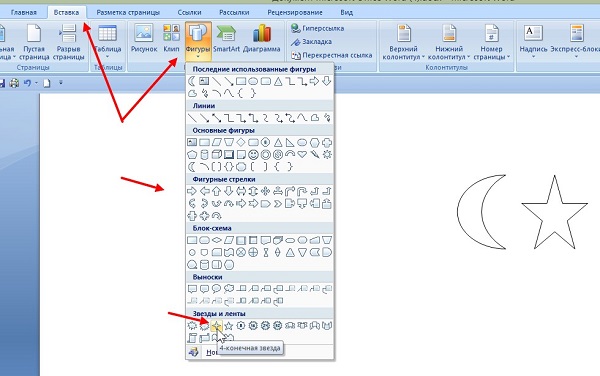The image size is (600, 376).
Task: Pick the donut ring in Основные фигуры
Action: (x=265, y=155)
